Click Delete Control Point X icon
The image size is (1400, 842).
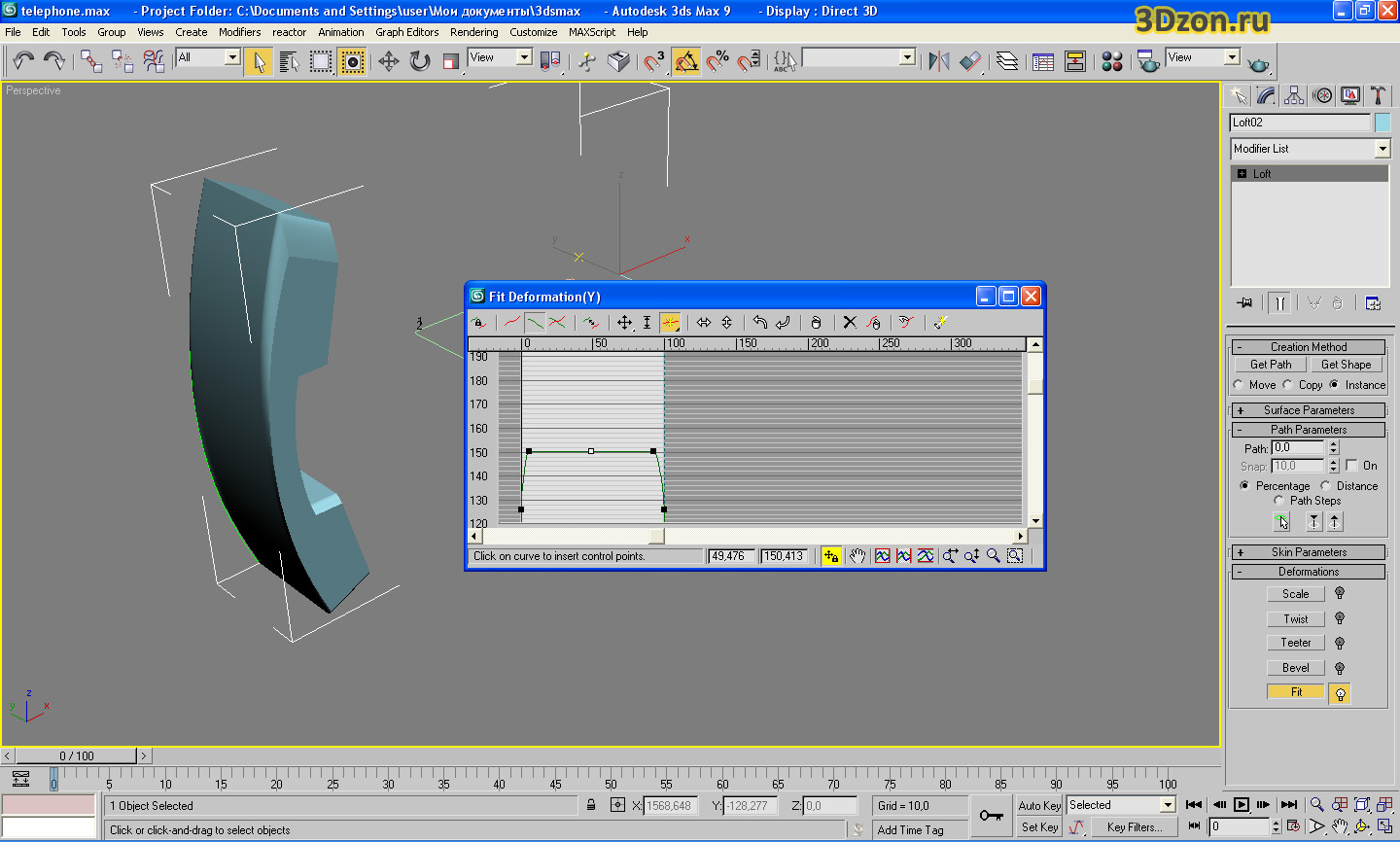850,323
